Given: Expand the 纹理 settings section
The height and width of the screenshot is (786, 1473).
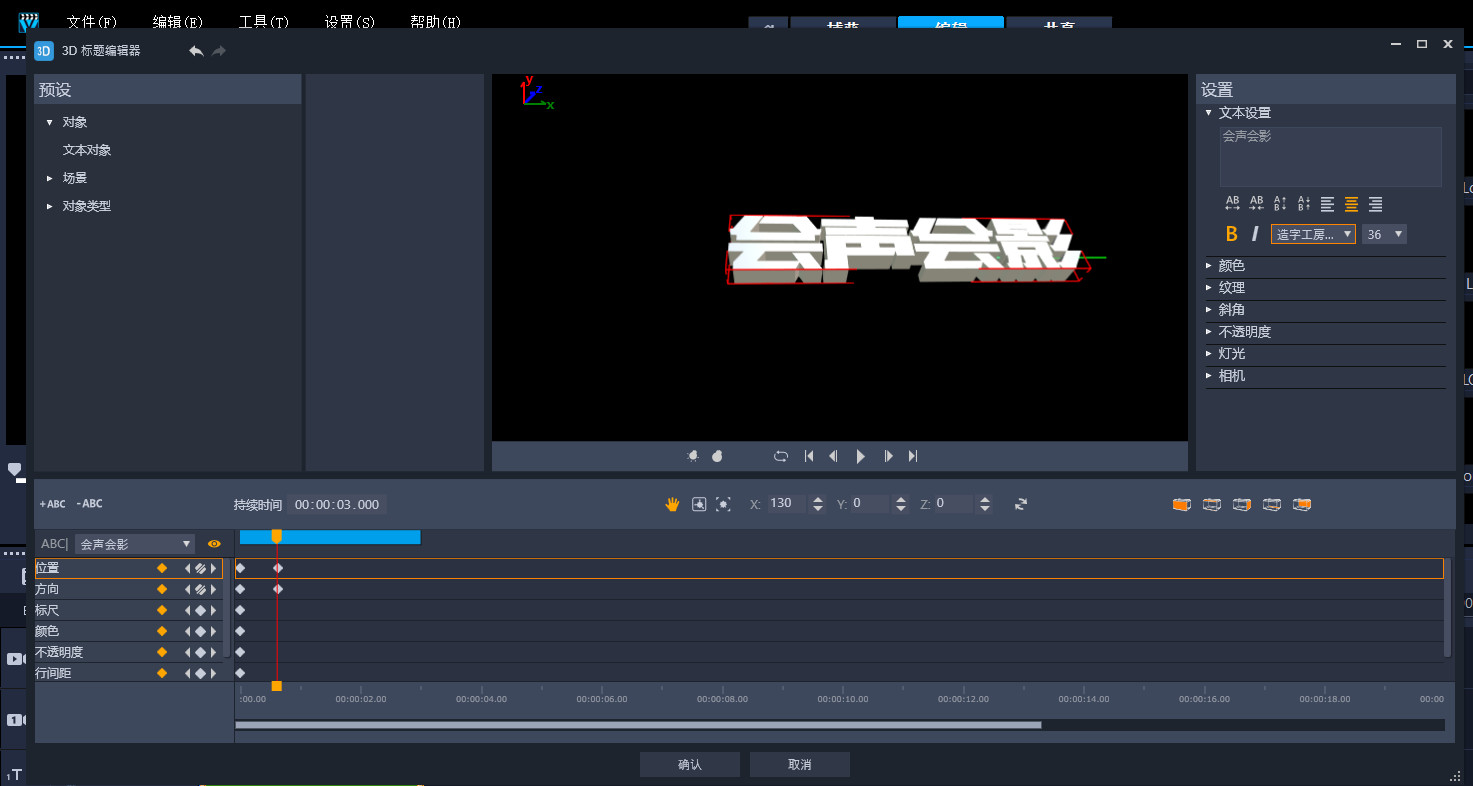Looking at the screenshot, I should tap(1208, 288).
